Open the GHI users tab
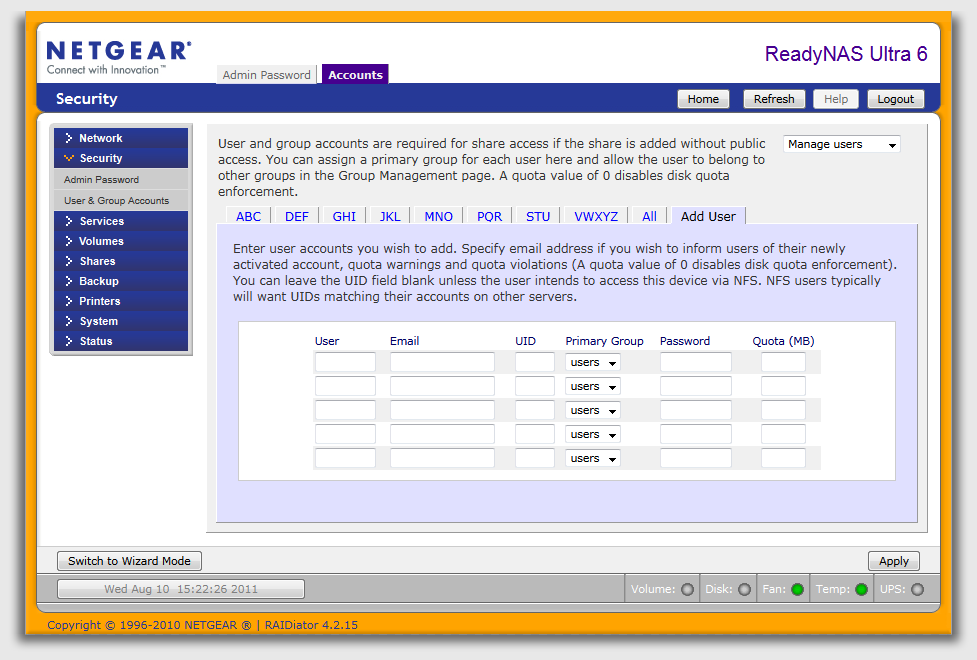Screen dimensions: 977x660 344,216
